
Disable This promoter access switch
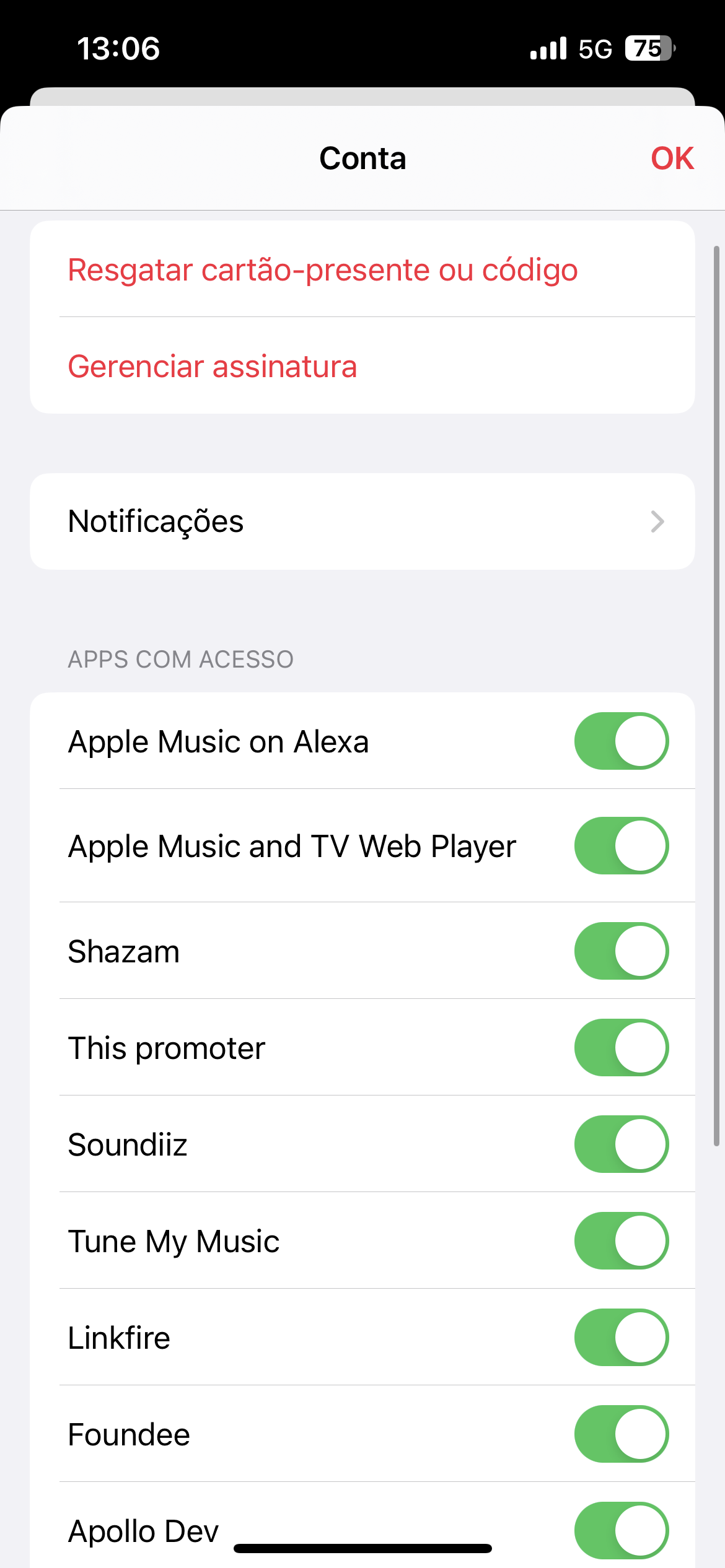(x=621, y=1048)
